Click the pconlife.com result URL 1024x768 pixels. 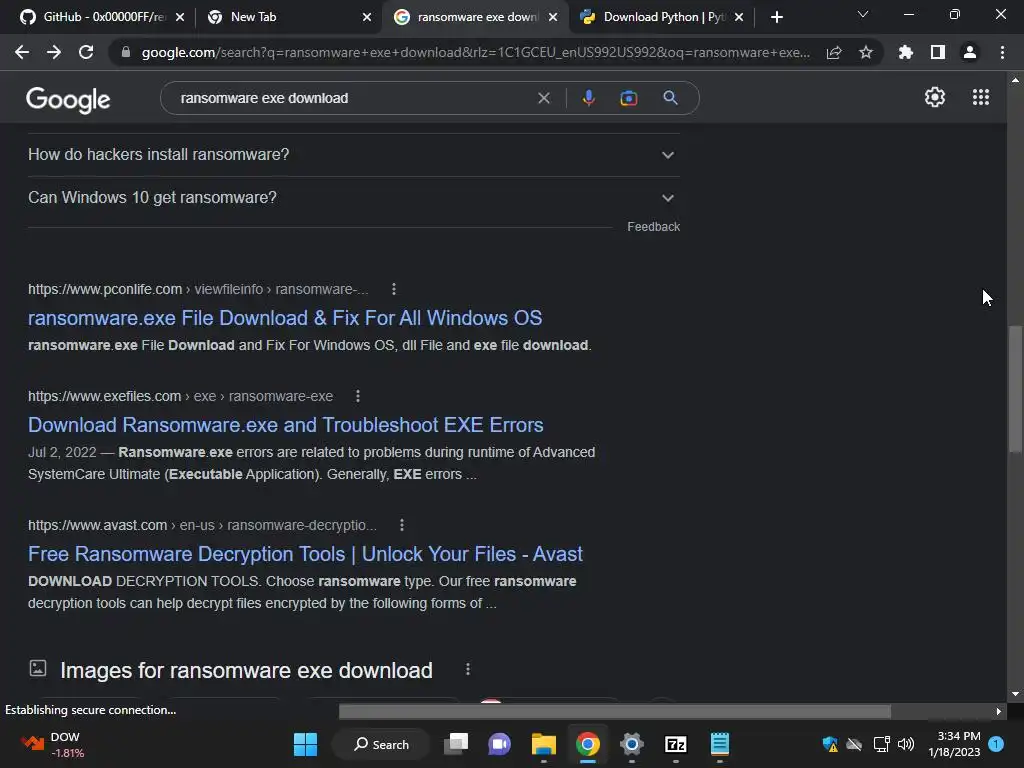click(198, 289)
